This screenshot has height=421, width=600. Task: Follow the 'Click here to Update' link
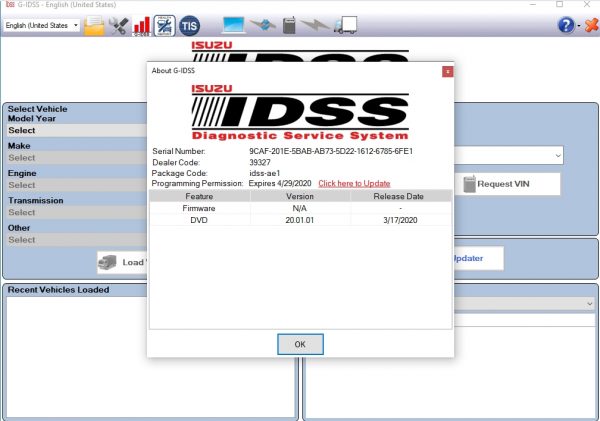[x=354, y=184]
